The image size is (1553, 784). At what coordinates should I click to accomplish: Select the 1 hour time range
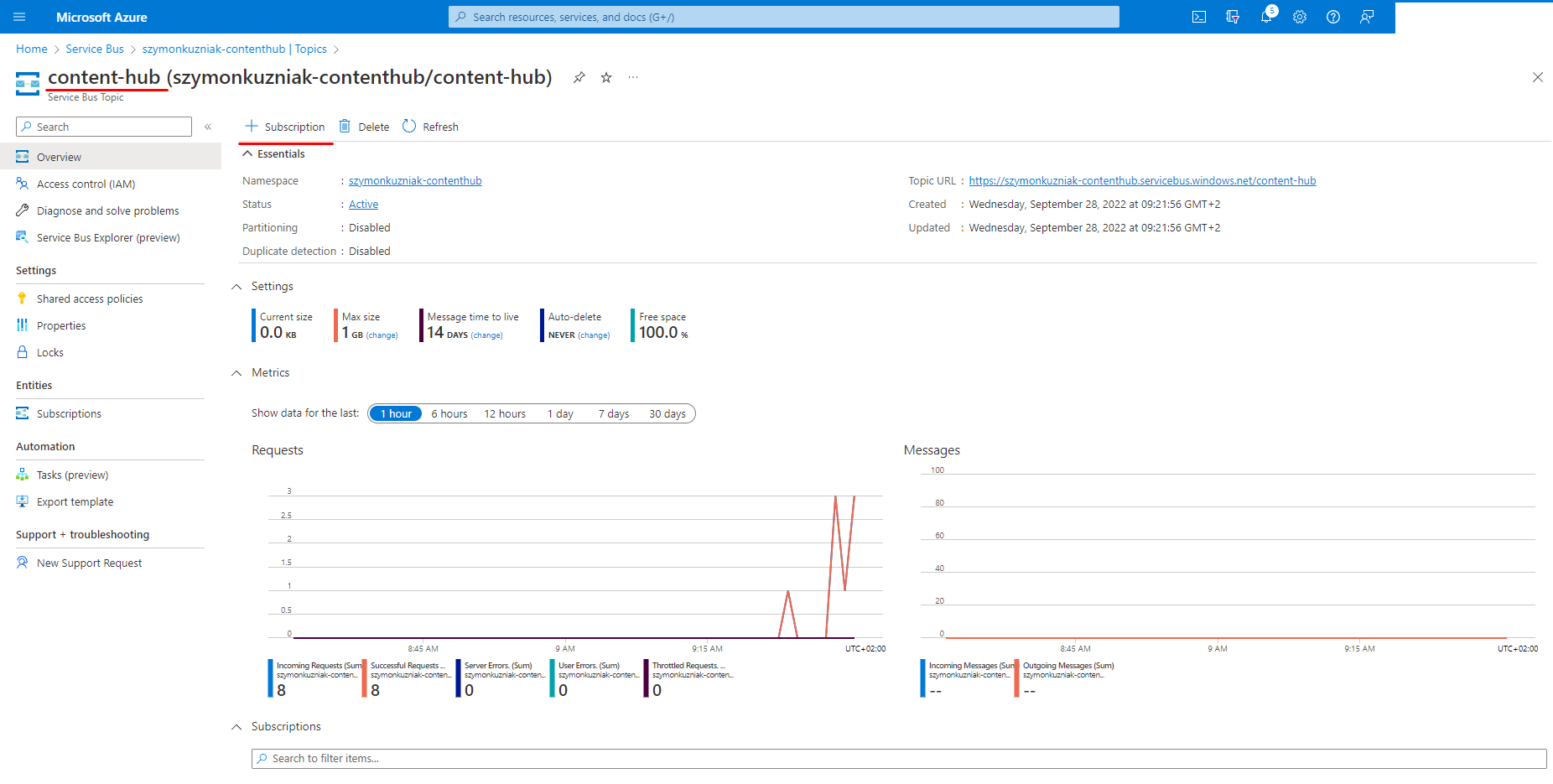pos(396,413)
